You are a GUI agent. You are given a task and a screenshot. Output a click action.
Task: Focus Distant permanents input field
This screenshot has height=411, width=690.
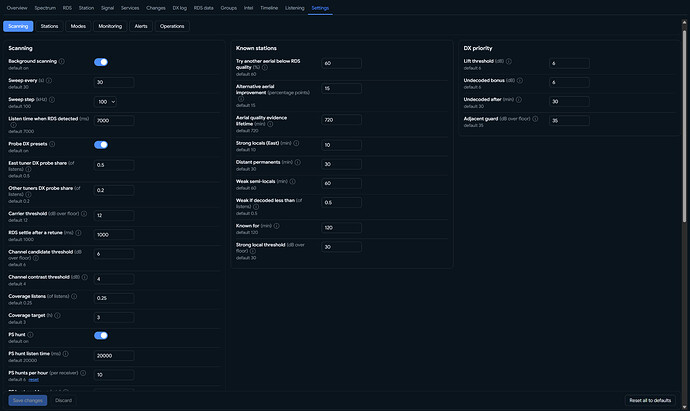click(x=341, y=164)
